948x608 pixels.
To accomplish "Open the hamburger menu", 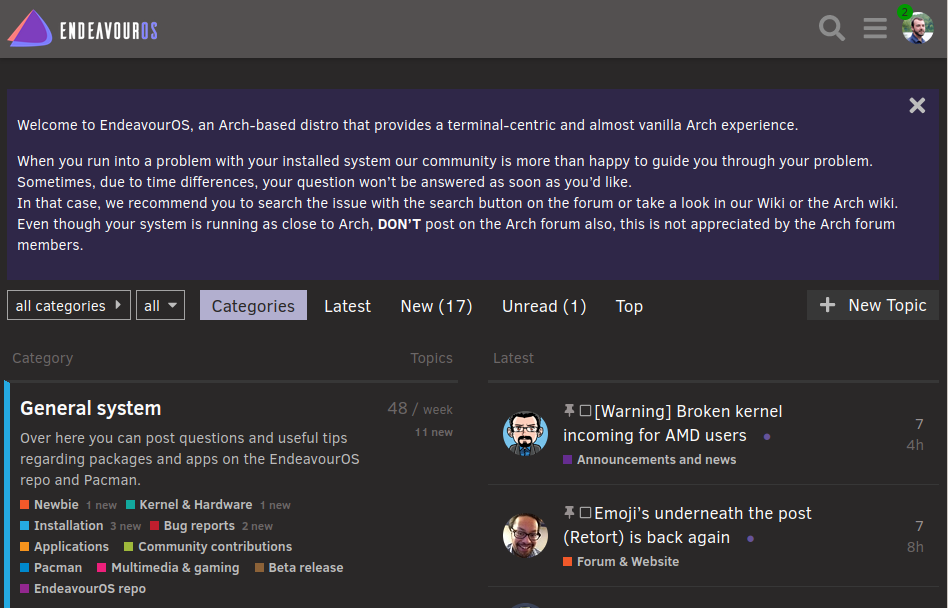I will [x=875, y=28].
